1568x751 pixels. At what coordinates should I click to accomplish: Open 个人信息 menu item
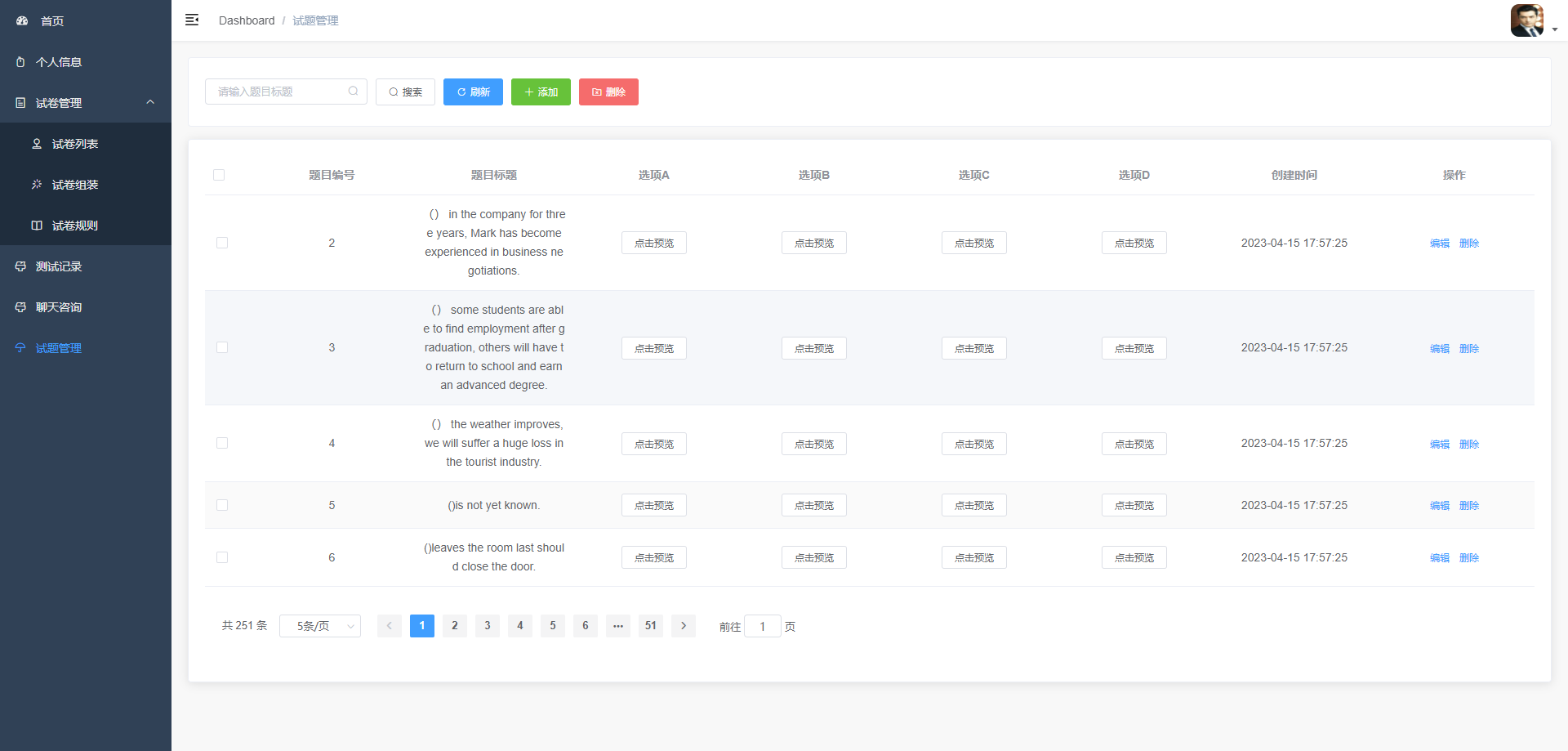tap(86, 61)
